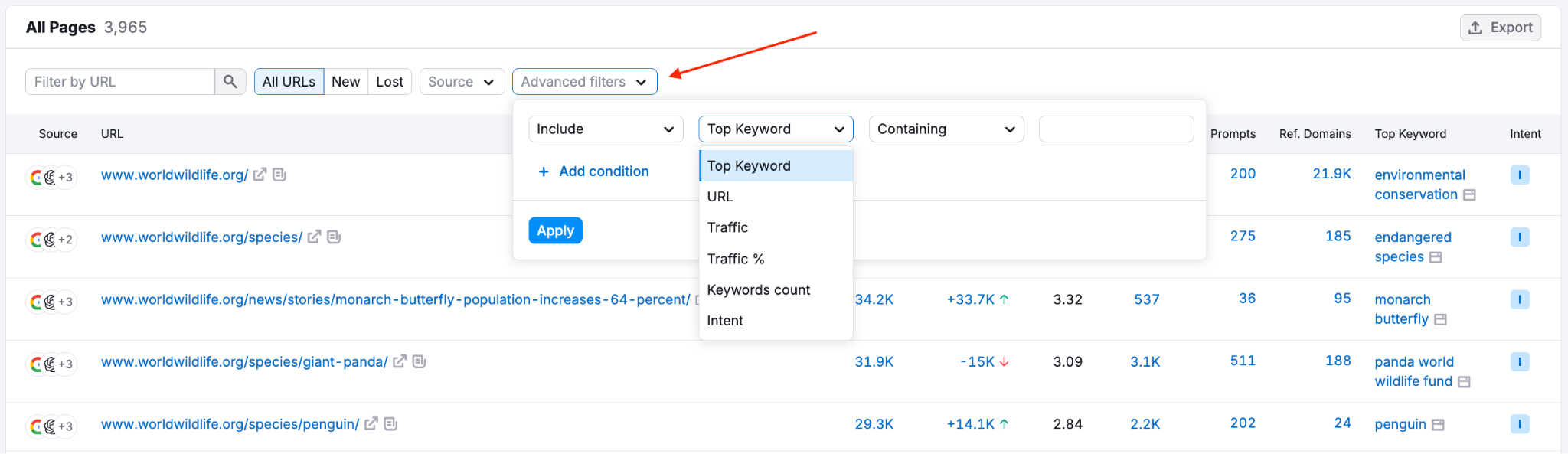Click source icons in the penguin row
The image size is (1568, 454).
click(x=51, y=426)
